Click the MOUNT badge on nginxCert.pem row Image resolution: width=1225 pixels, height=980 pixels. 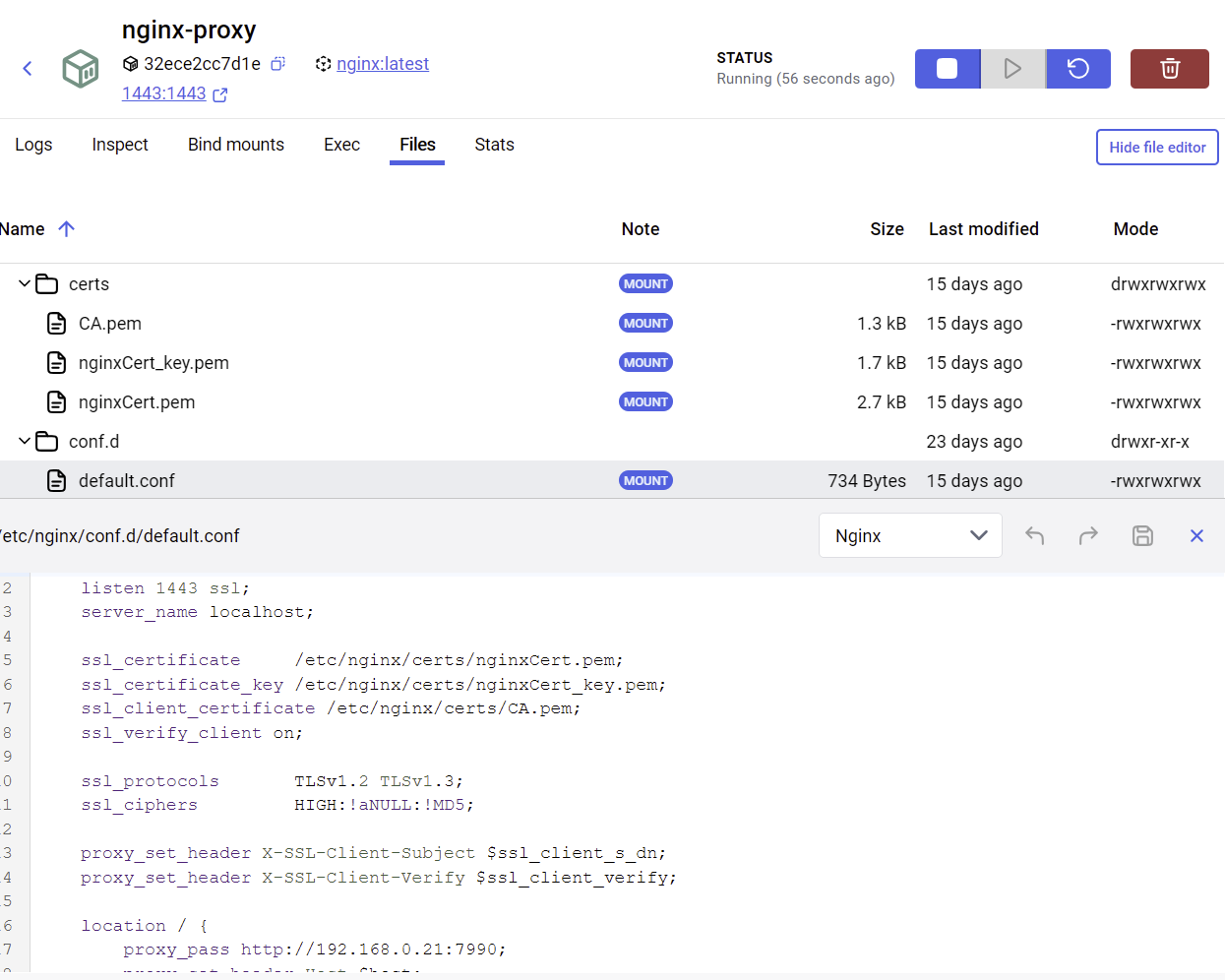tap(645, 402)
